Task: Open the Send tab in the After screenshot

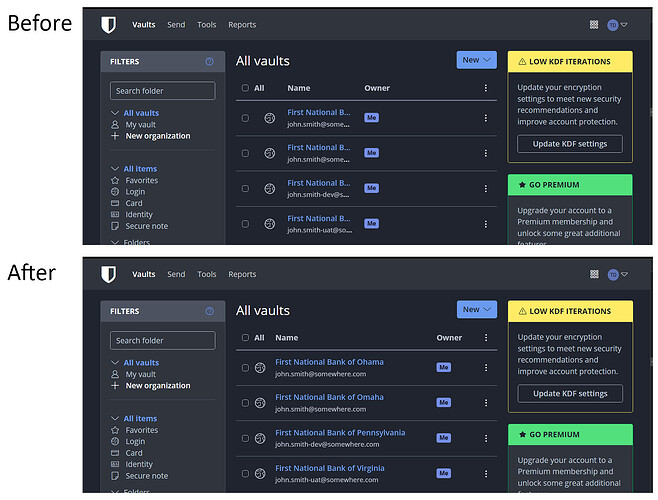Action: (x=176, y=274)
